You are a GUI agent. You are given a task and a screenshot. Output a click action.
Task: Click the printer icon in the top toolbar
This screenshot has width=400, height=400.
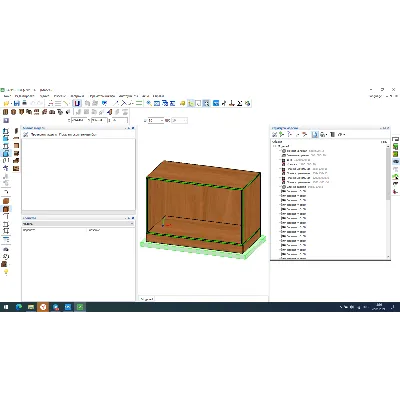coord(24,103)
